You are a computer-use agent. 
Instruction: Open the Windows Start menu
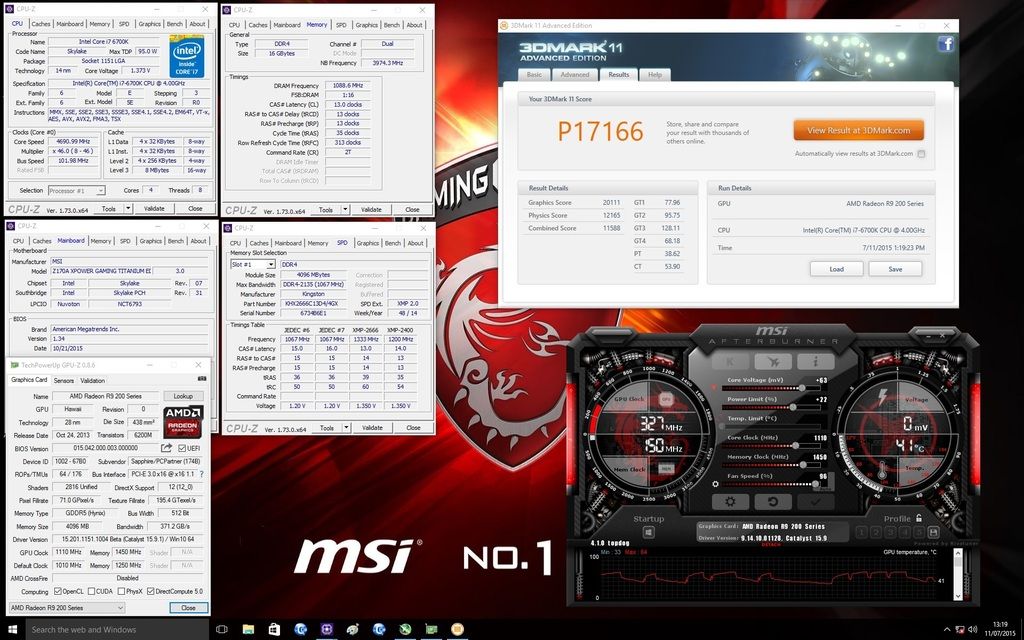[12, 630]
